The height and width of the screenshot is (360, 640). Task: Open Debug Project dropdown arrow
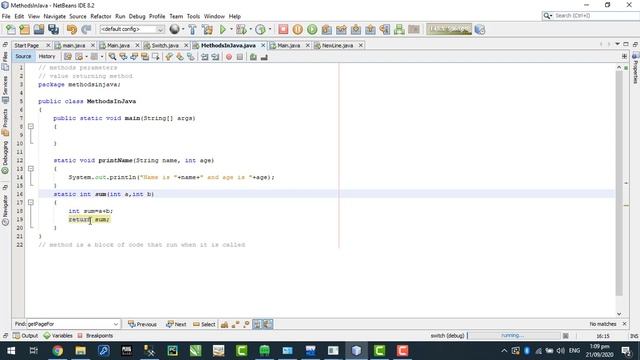click(x=250, y=29)
